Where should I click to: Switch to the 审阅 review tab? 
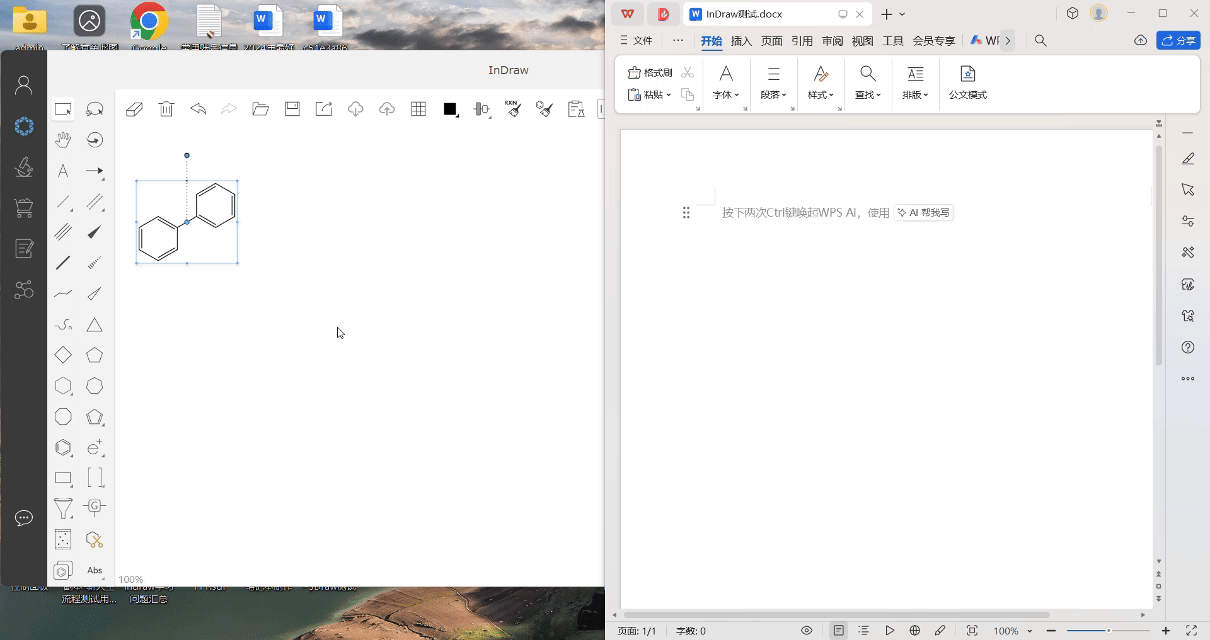832,41
